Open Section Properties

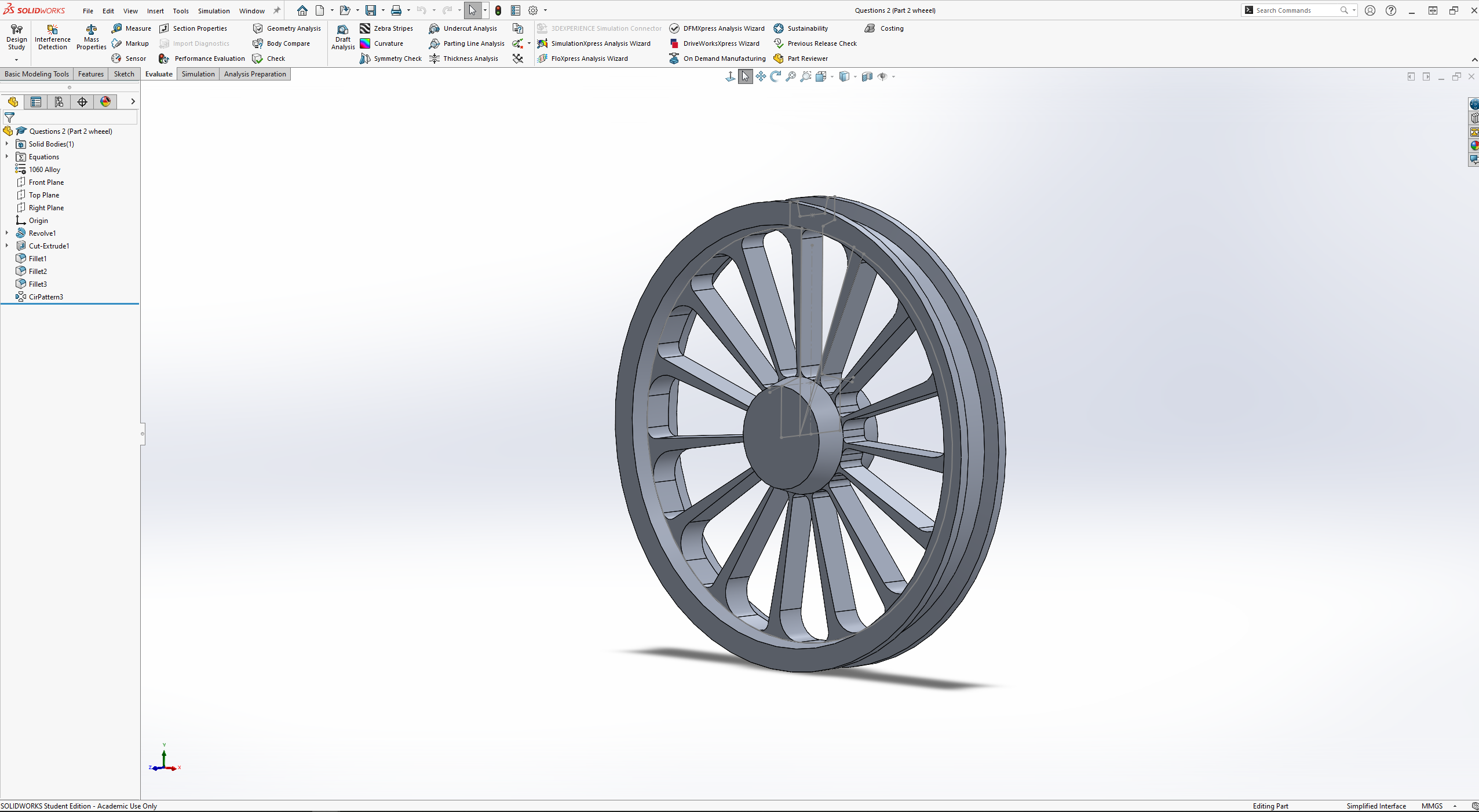(x=193, y=28)
